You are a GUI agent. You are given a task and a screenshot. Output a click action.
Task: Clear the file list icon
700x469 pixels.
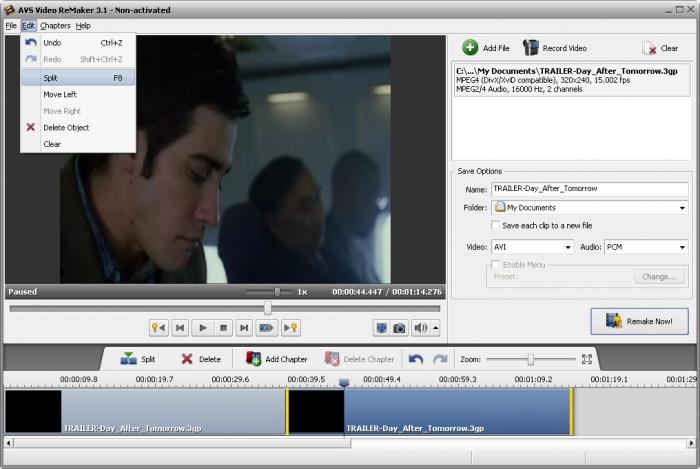(x=649, y=48)
